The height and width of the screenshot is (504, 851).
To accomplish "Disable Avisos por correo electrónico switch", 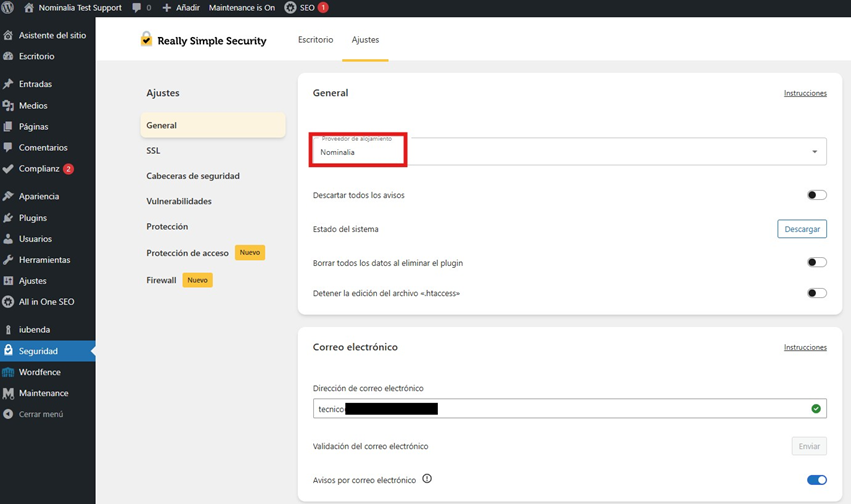I will [x=817, y=480].
